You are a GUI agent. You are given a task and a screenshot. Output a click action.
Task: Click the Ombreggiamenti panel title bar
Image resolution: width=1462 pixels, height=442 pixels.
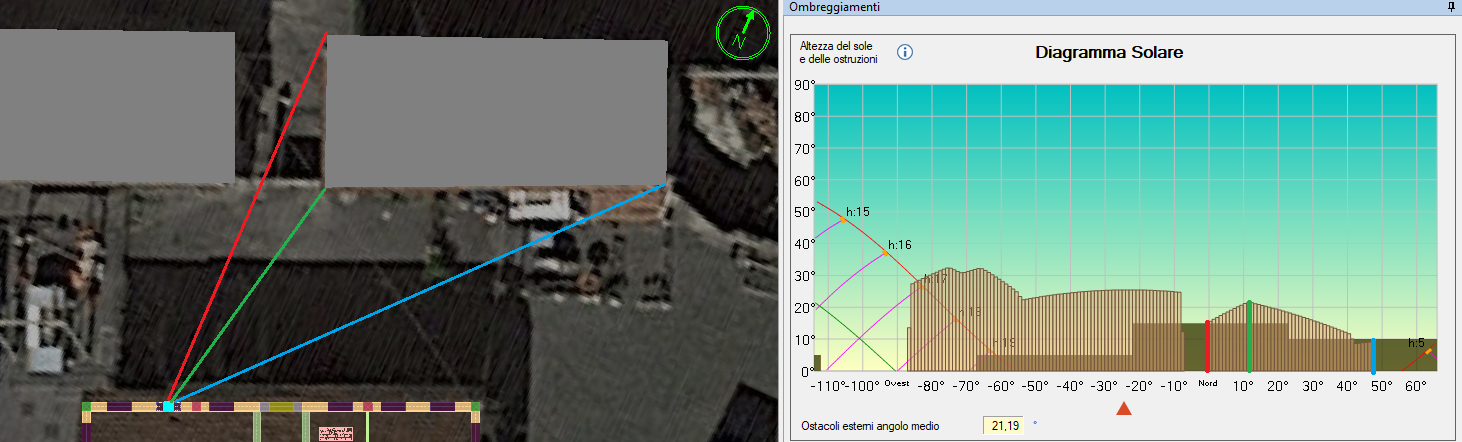click(1100, 7)
